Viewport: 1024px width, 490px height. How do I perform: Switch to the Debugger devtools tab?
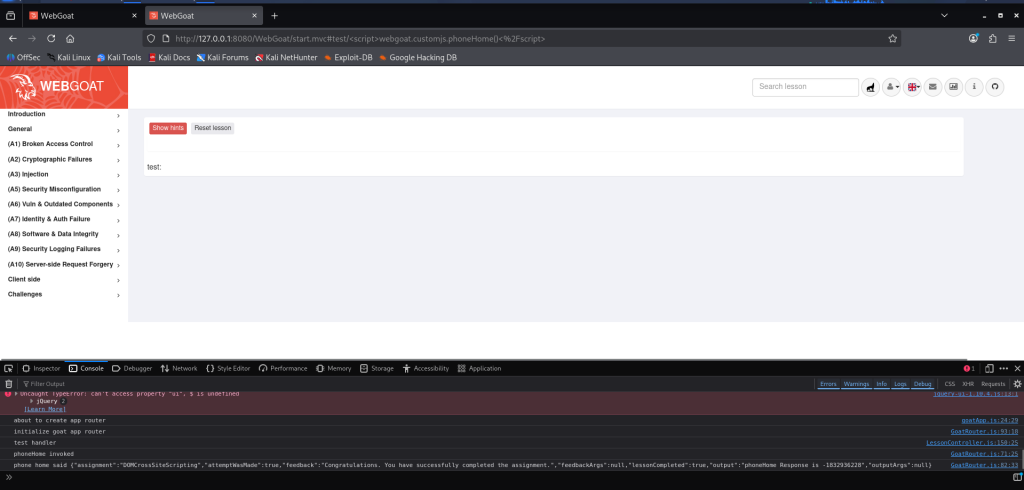[132, 368]
